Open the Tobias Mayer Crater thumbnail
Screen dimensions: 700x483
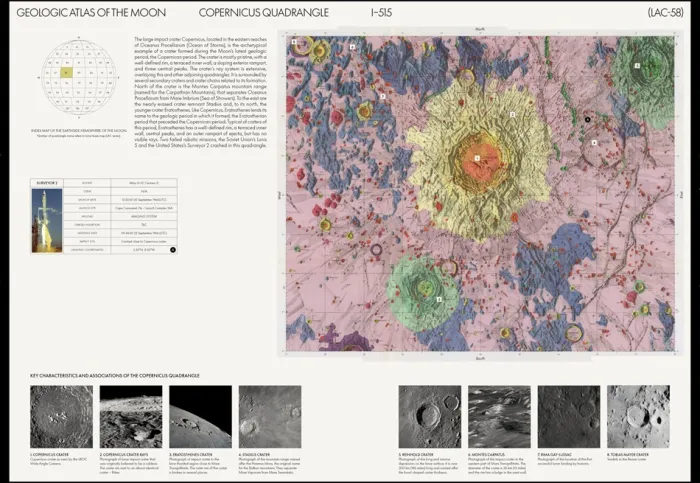(638, 416)
